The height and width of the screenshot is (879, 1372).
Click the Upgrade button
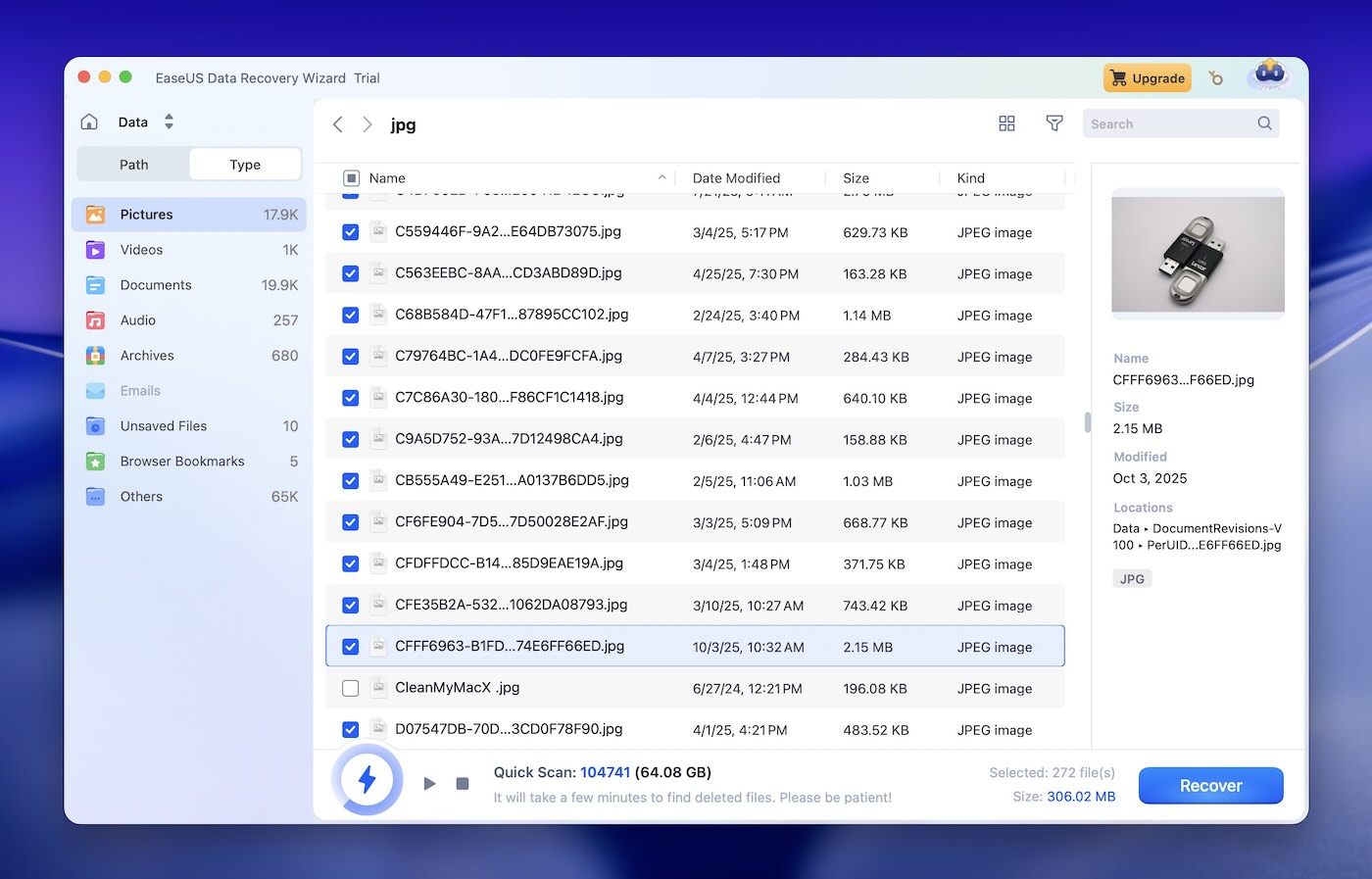(1147, 77)
